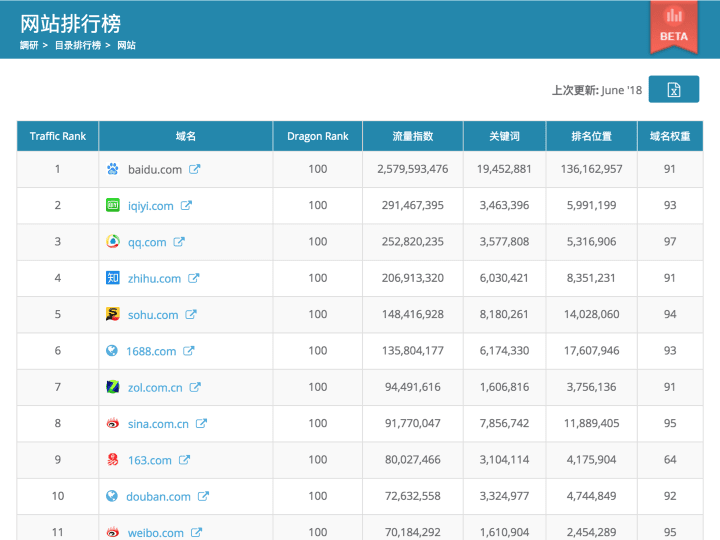Open the sina.com.cn domain link
This screenshot has width=720, height=540.
coord(158,424)
